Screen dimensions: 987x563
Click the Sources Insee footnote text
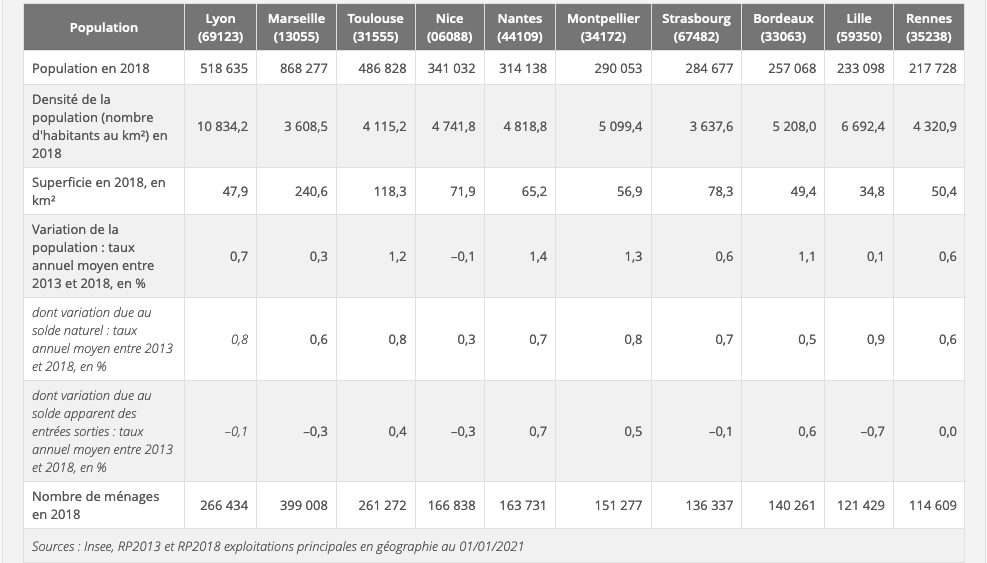(x=278, y=546)
